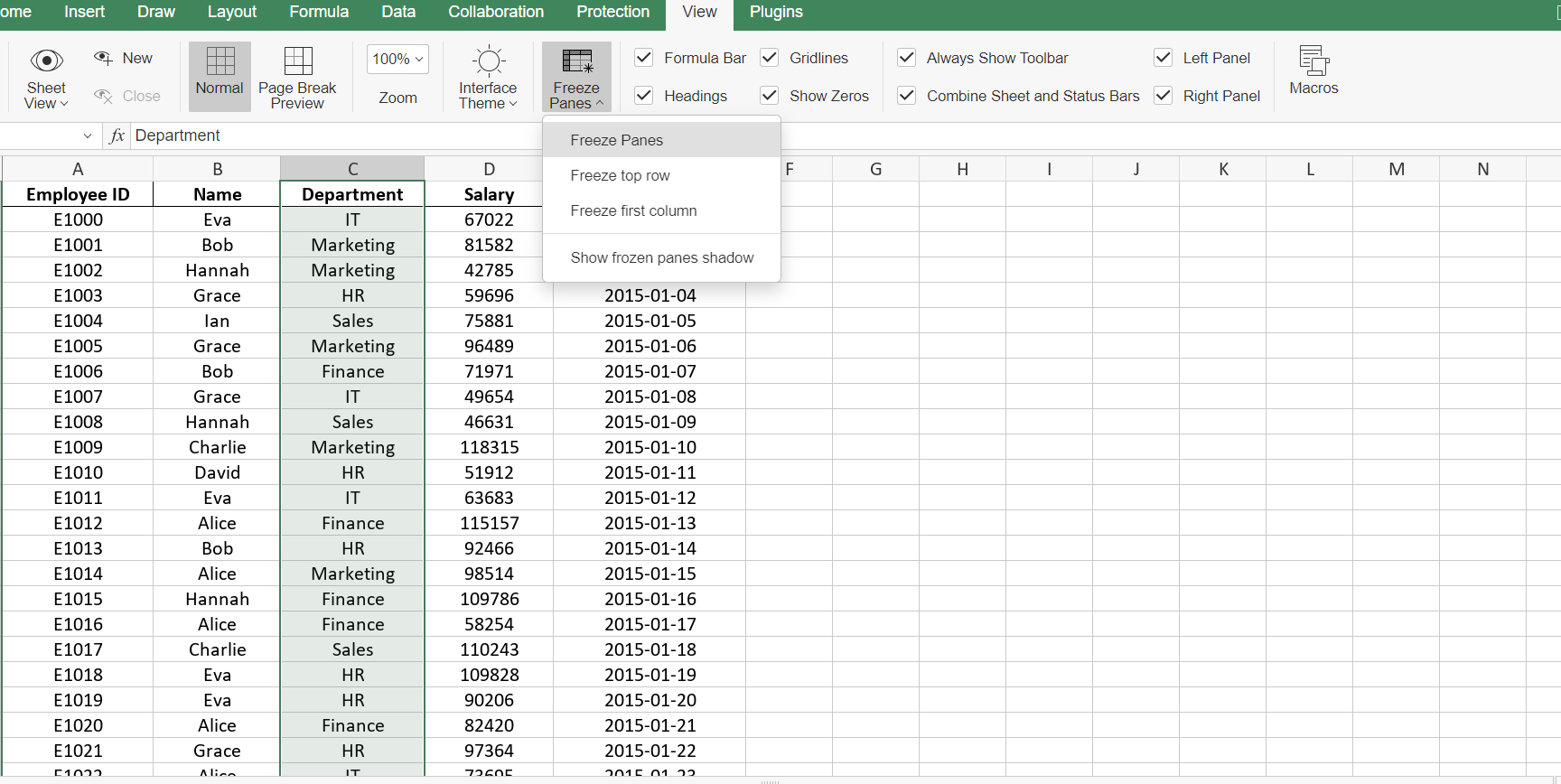Open the cell name box dropdown arrow
The image size is (1561, 784).
click(x=88, y=135)
